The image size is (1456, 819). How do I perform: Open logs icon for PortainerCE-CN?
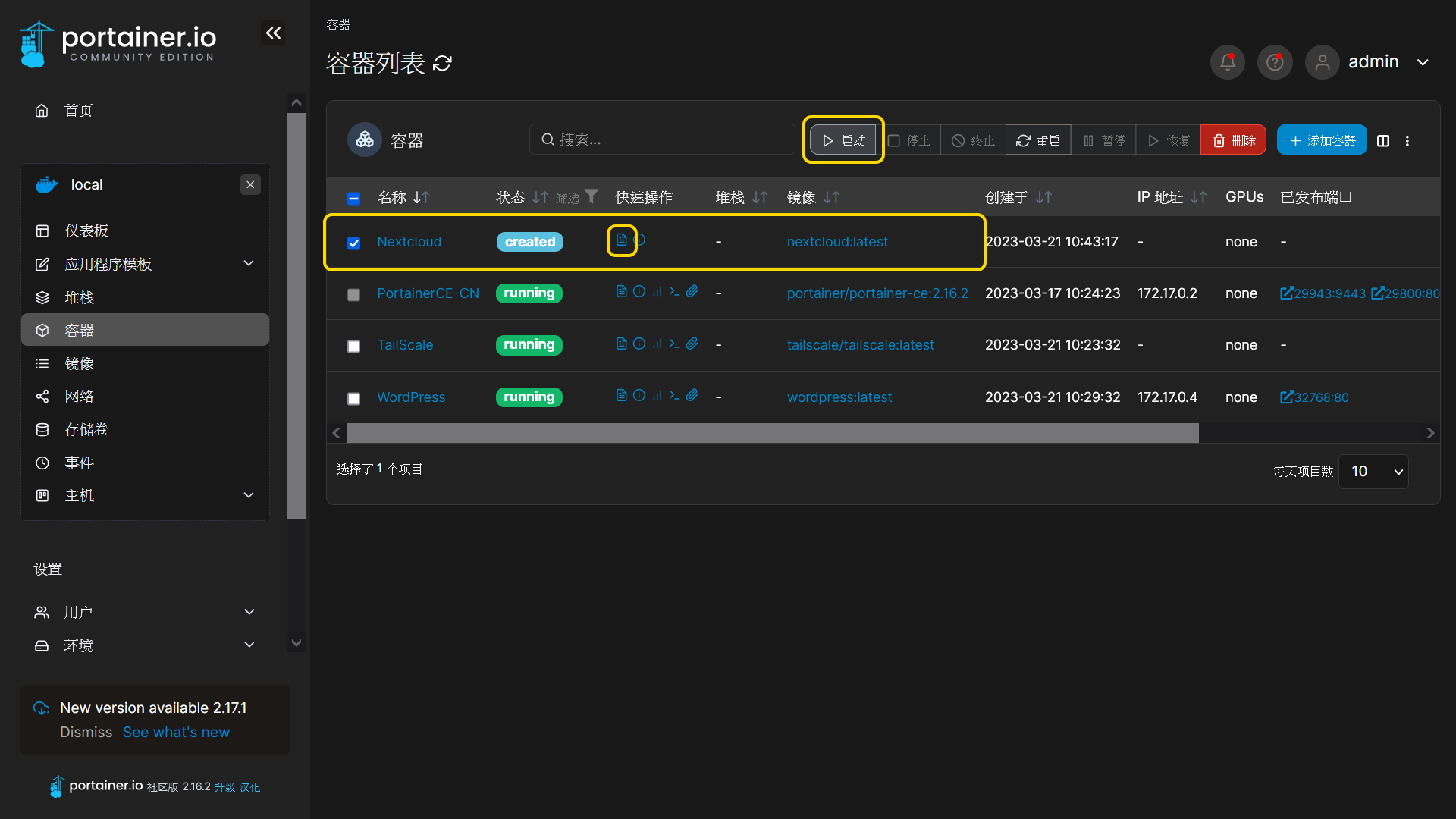pos(621,291)
